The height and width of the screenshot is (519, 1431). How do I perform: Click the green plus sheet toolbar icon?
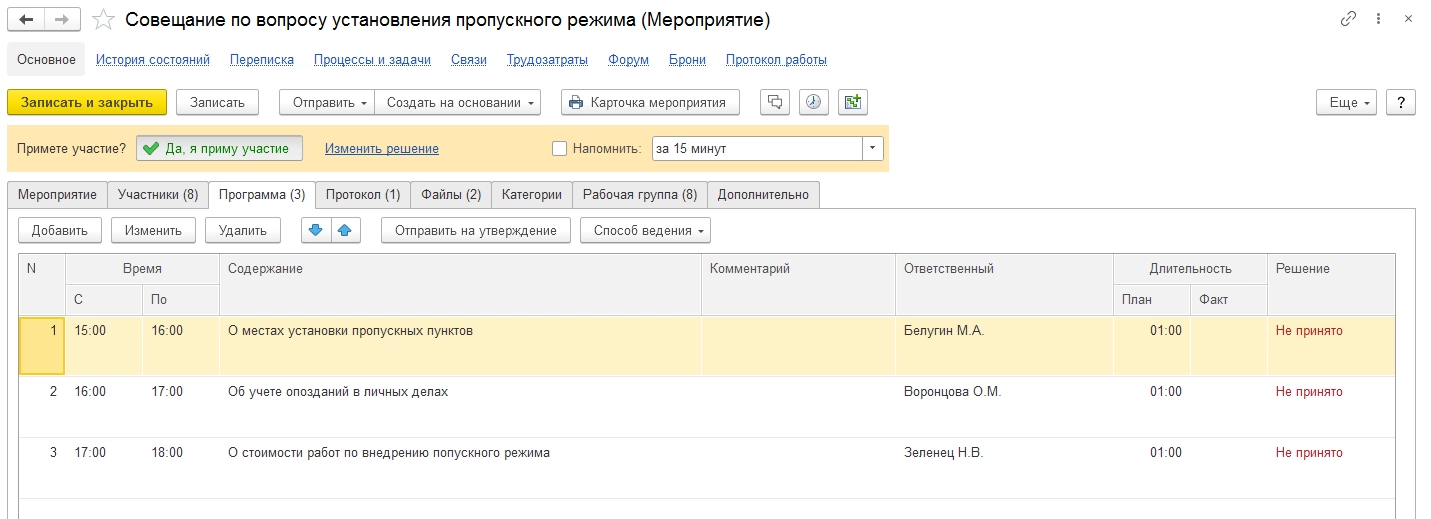852,102
